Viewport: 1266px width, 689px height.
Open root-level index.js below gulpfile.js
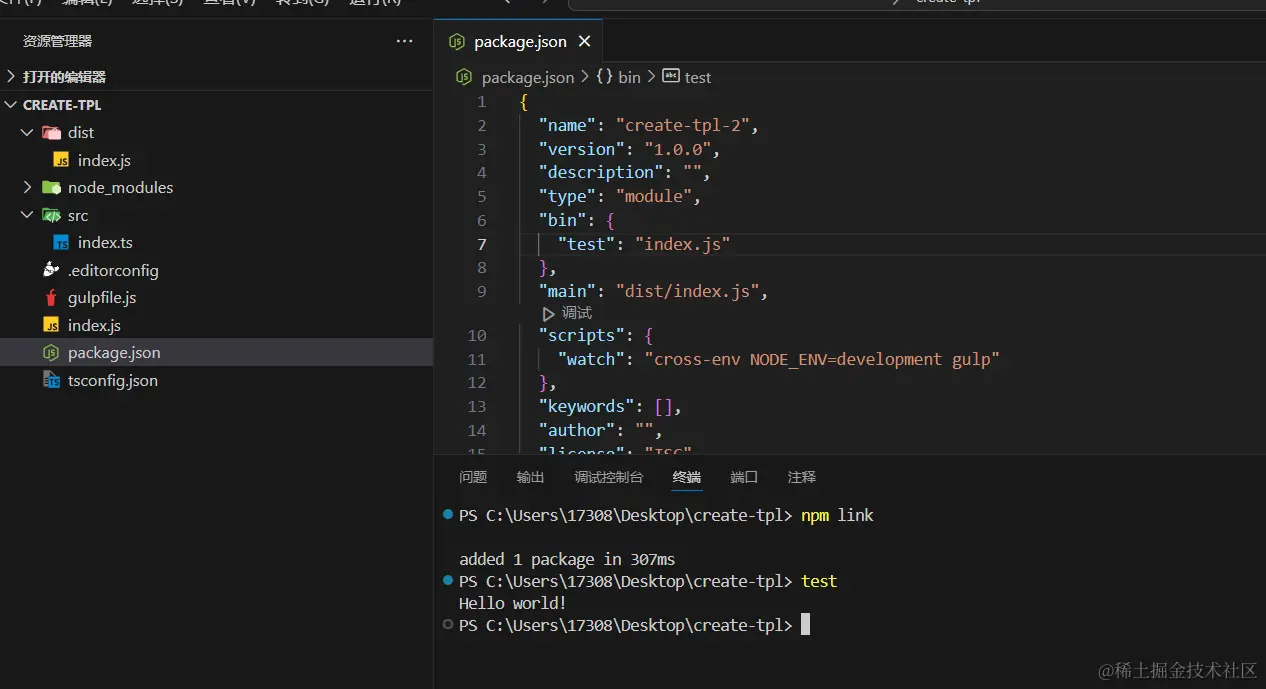(94, 325)
